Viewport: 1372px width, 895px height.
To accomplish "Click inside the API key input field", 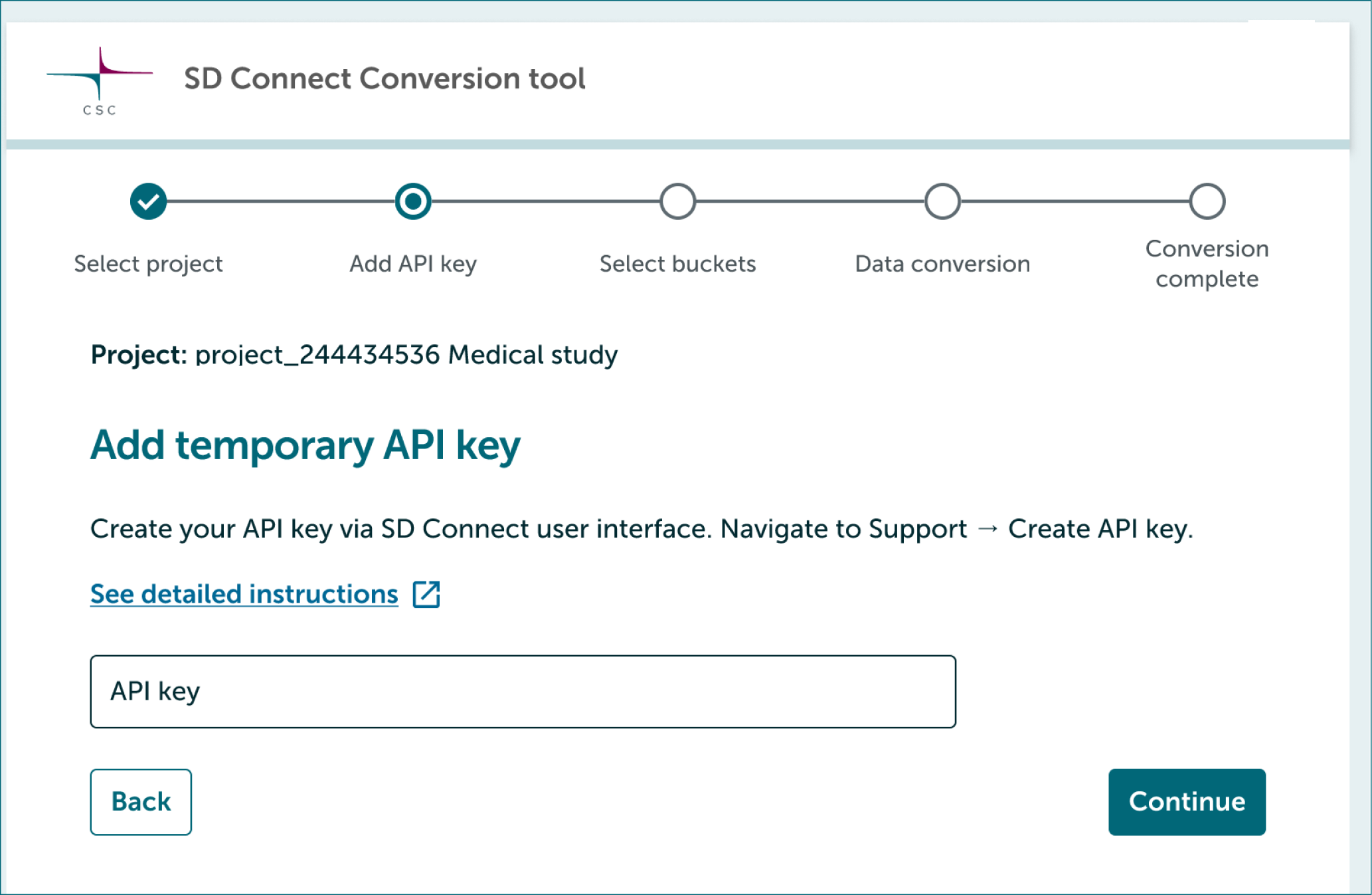I will (522, 691).
